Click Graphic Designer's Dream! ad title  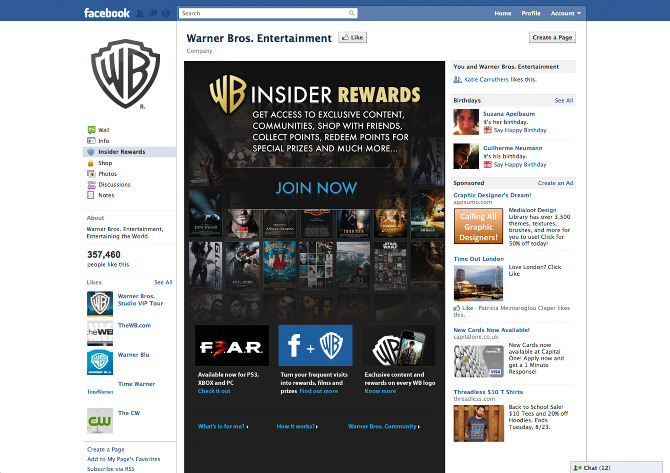tap(492, 195)
